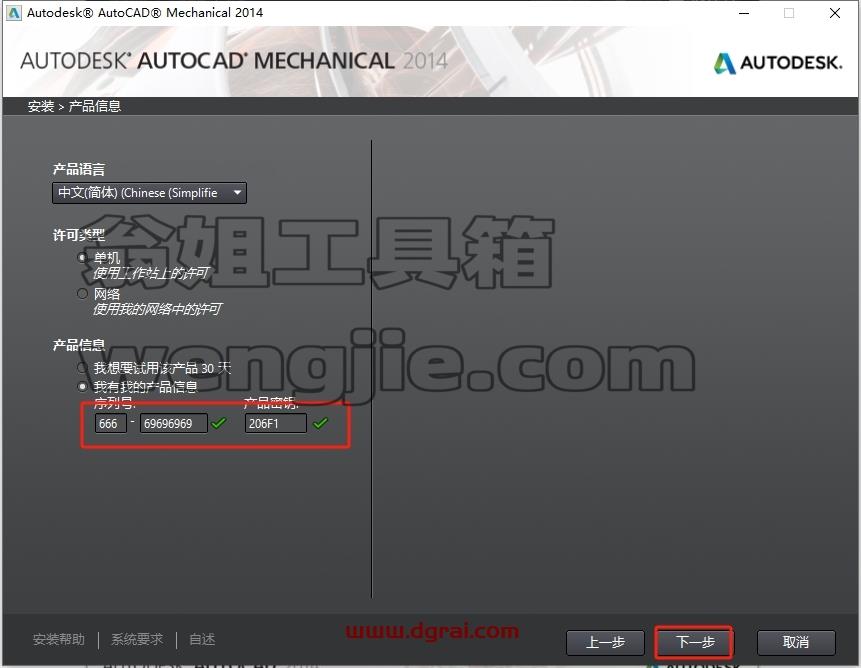
Task: Click the 取消 cancel button
Action: point(796,642)
